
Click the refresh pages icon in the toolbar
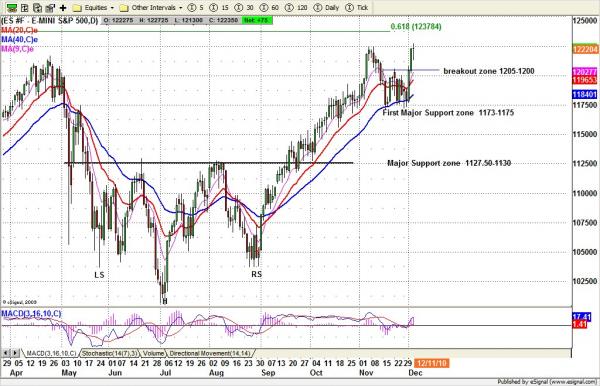pyautogui.click(x=37, y=7)
